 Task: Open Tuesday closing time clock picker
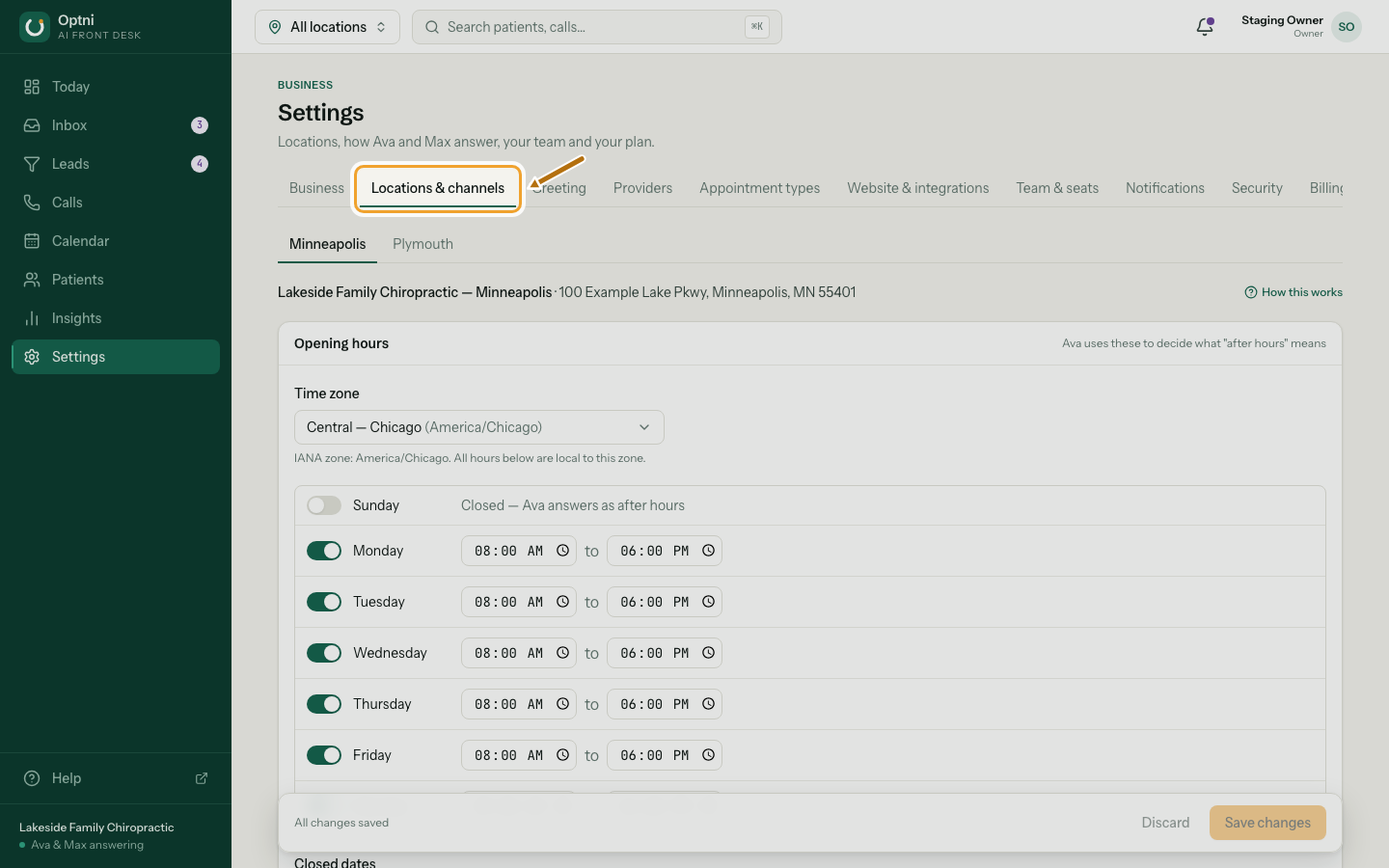tap(708, 602)
